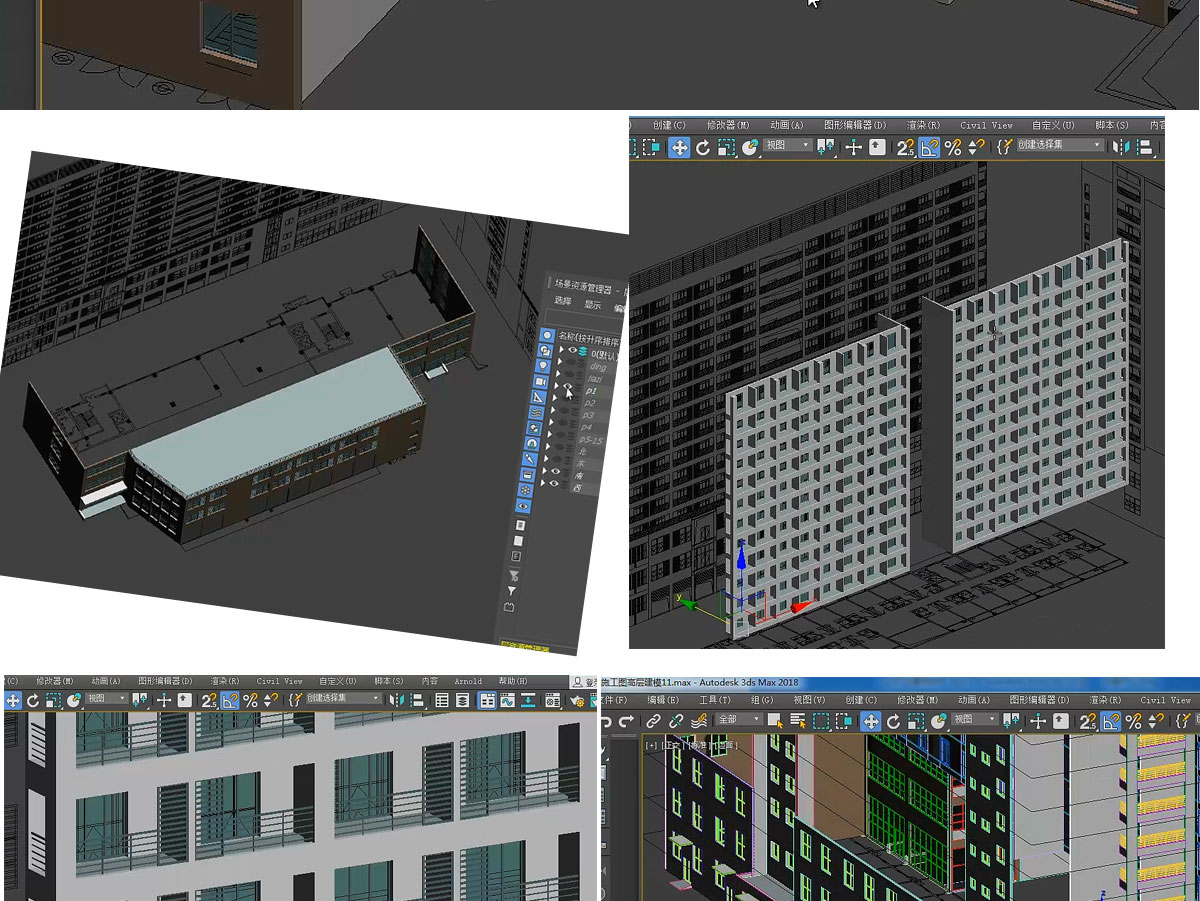This screenshot has width=1200, height=901.
Task: Open 工具(T) menu in the 建模11.max window
Action: tap(714, 700)
